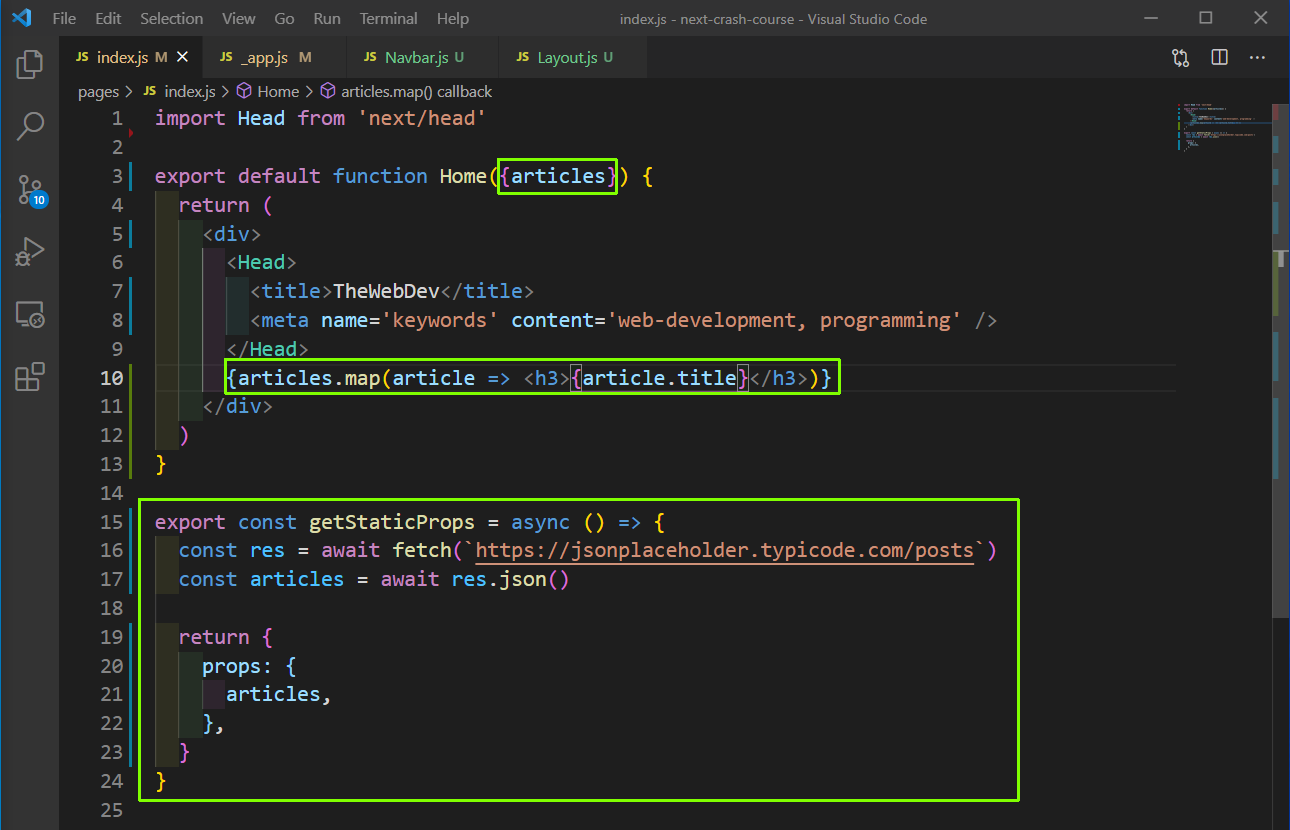Click the 'next/head' import string

(422, 118)
